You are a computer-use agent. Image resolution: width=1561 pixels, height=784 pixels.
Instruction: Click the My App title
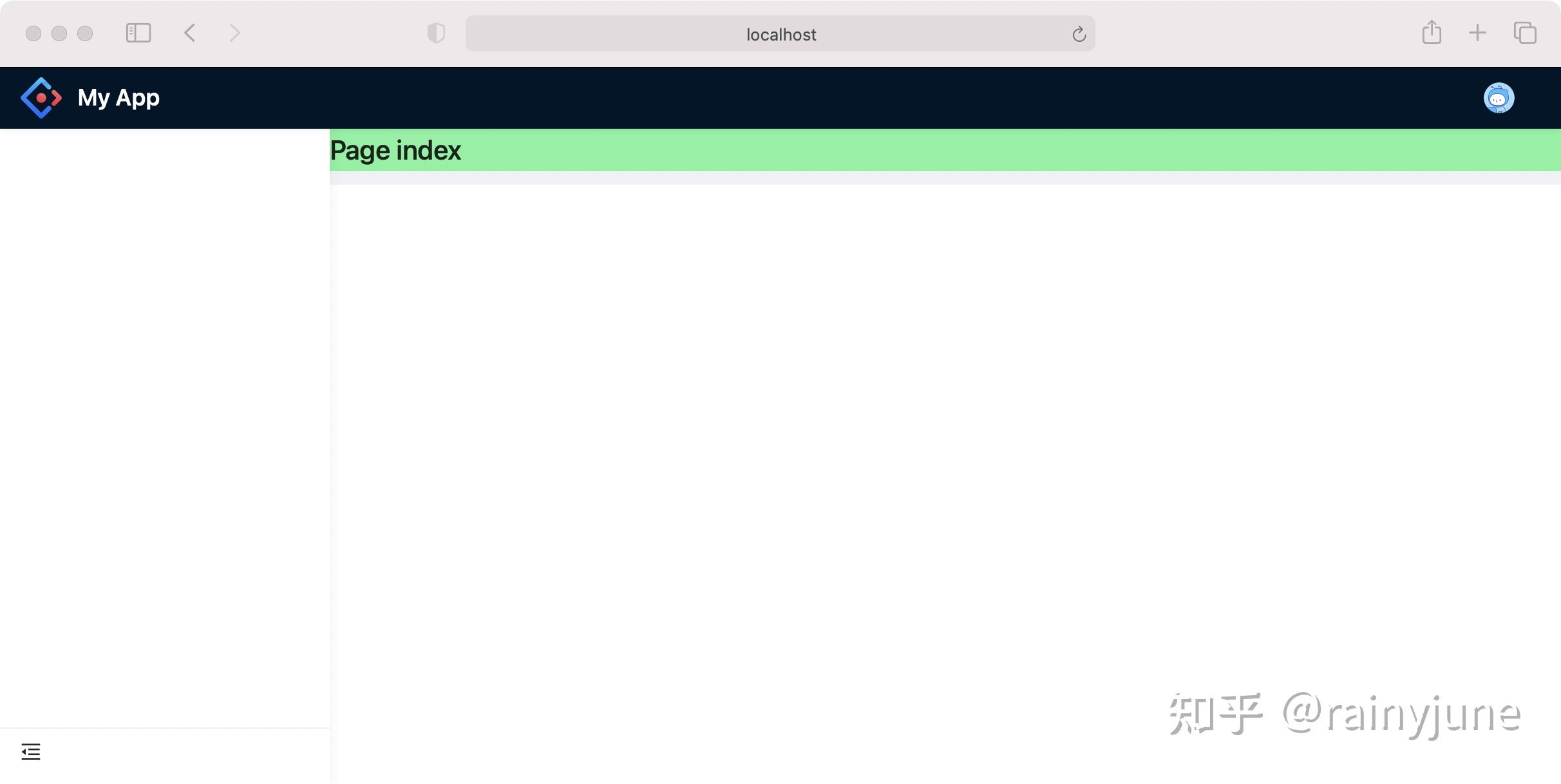coord(118,98)
